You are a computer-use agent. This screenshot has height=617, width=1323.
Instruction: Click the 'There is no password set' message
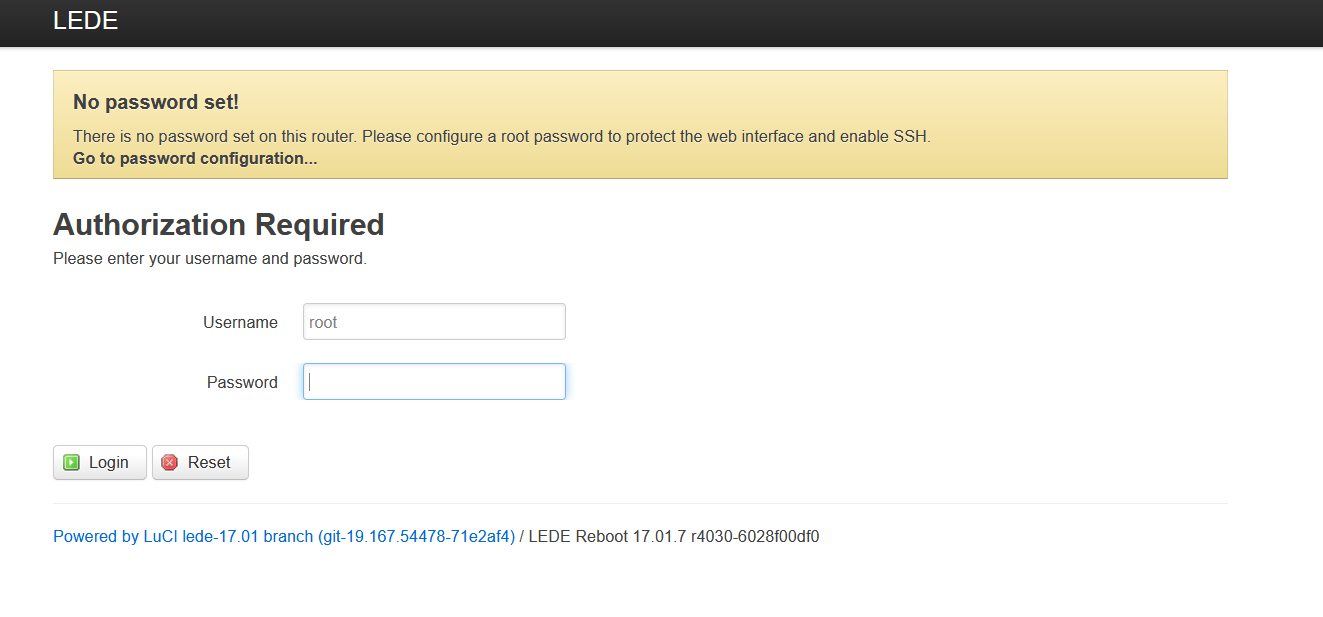[501, 136]
